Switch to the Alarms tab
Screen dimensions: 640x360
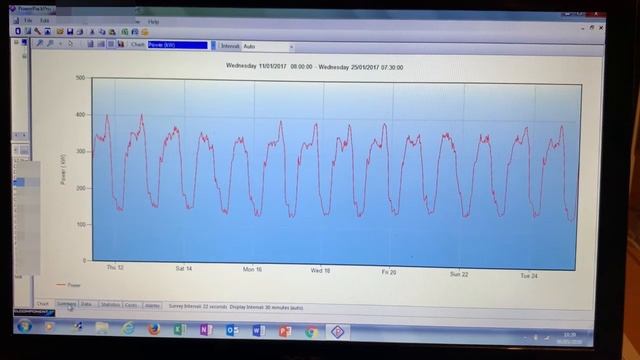coord(152,306)
